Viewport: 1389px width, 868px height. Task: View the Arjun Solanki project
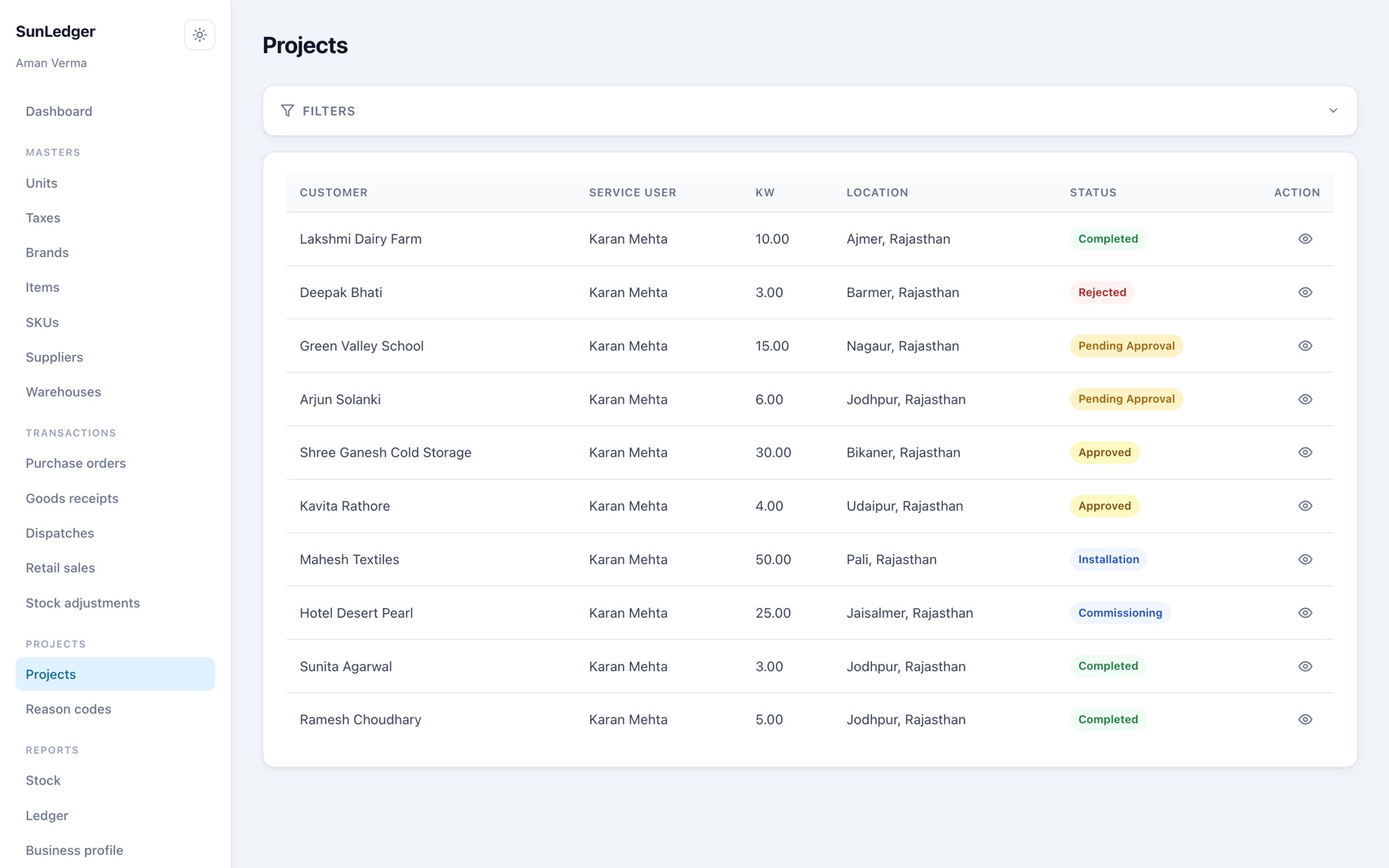tap(1305, 399)
